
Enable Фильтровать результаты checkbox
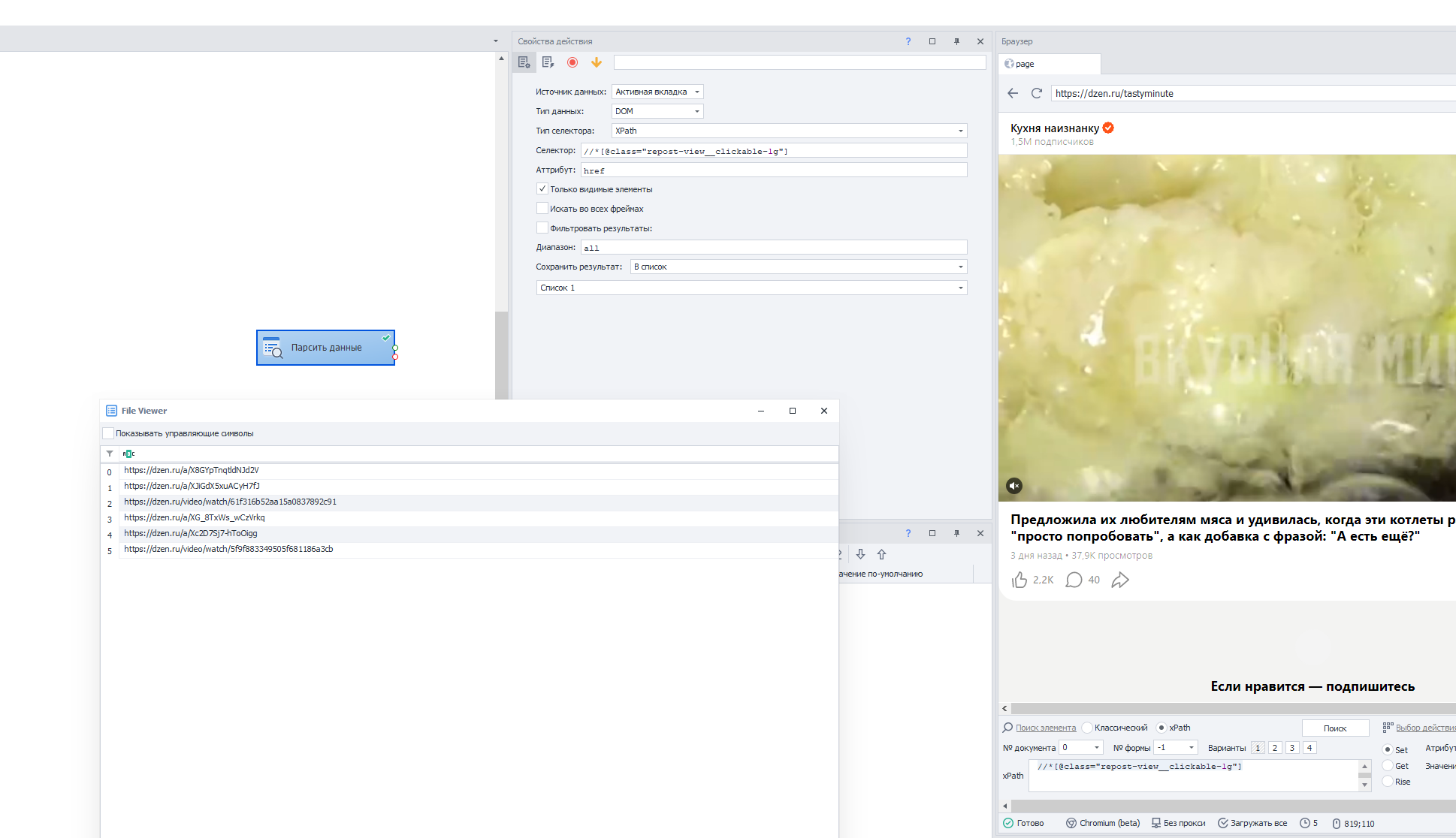542,228
